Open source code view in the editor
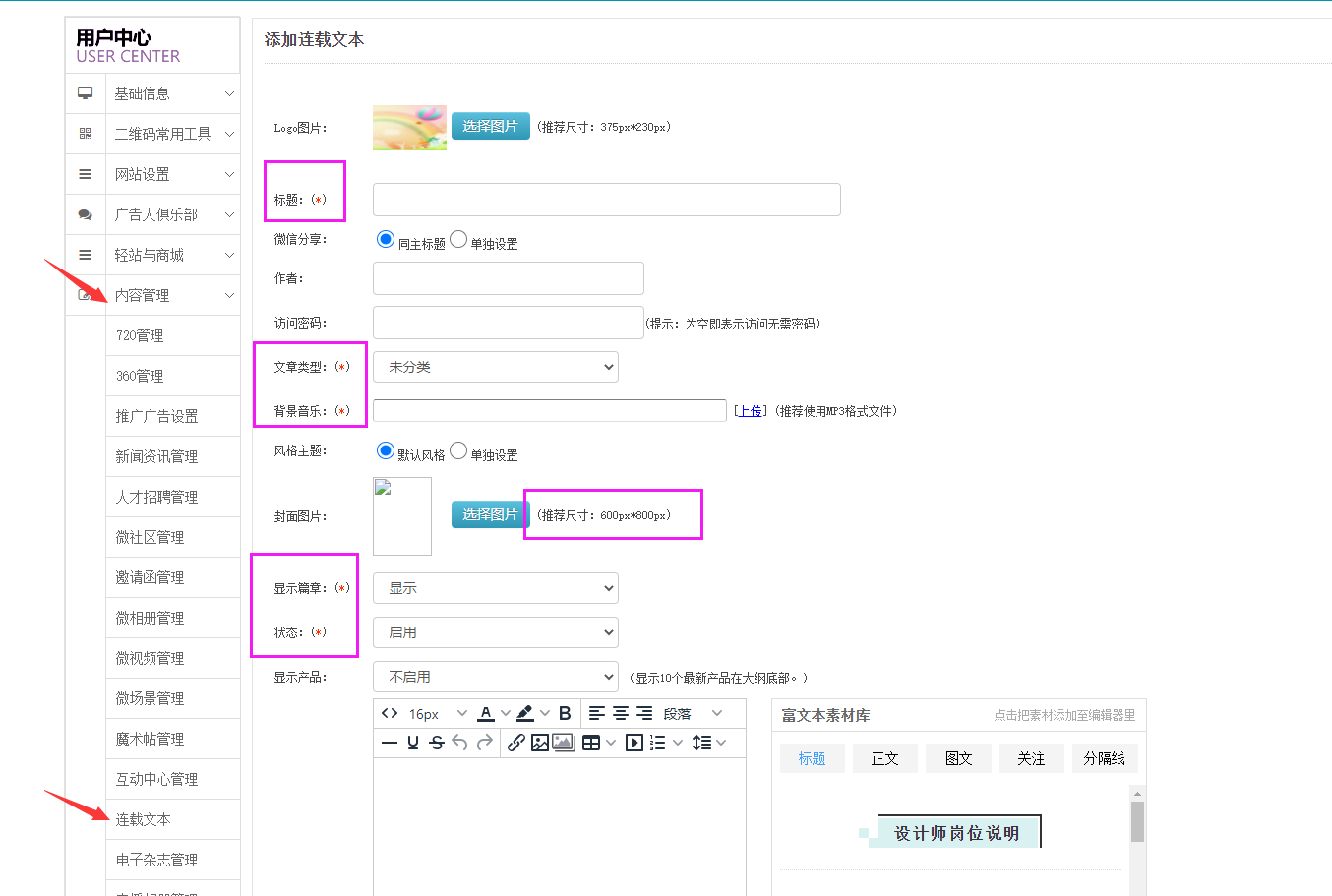This screenshot has height=896, width=1332. tap(390, 713)
